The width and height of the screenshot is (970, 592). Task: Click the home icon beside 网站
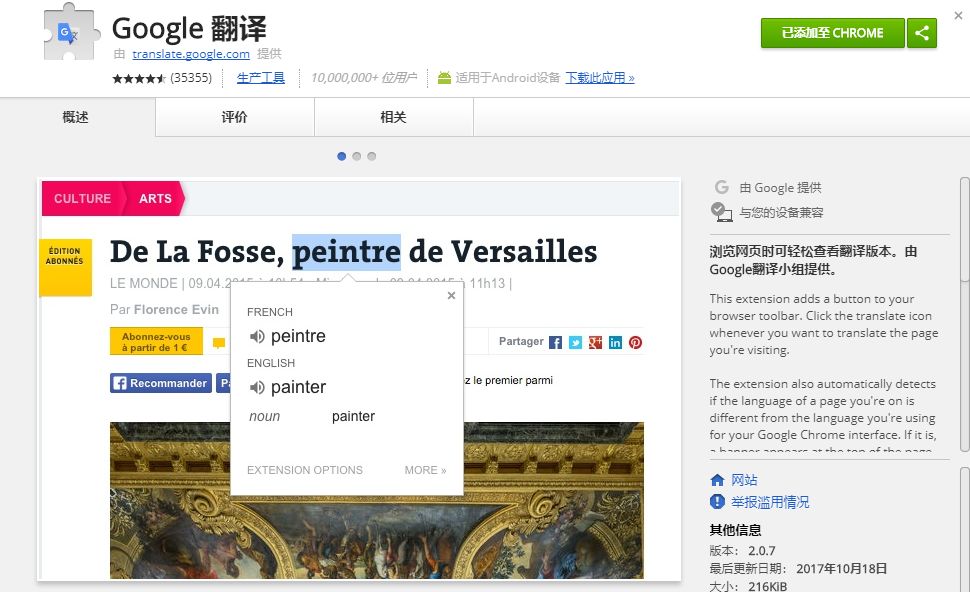[718, 480]
